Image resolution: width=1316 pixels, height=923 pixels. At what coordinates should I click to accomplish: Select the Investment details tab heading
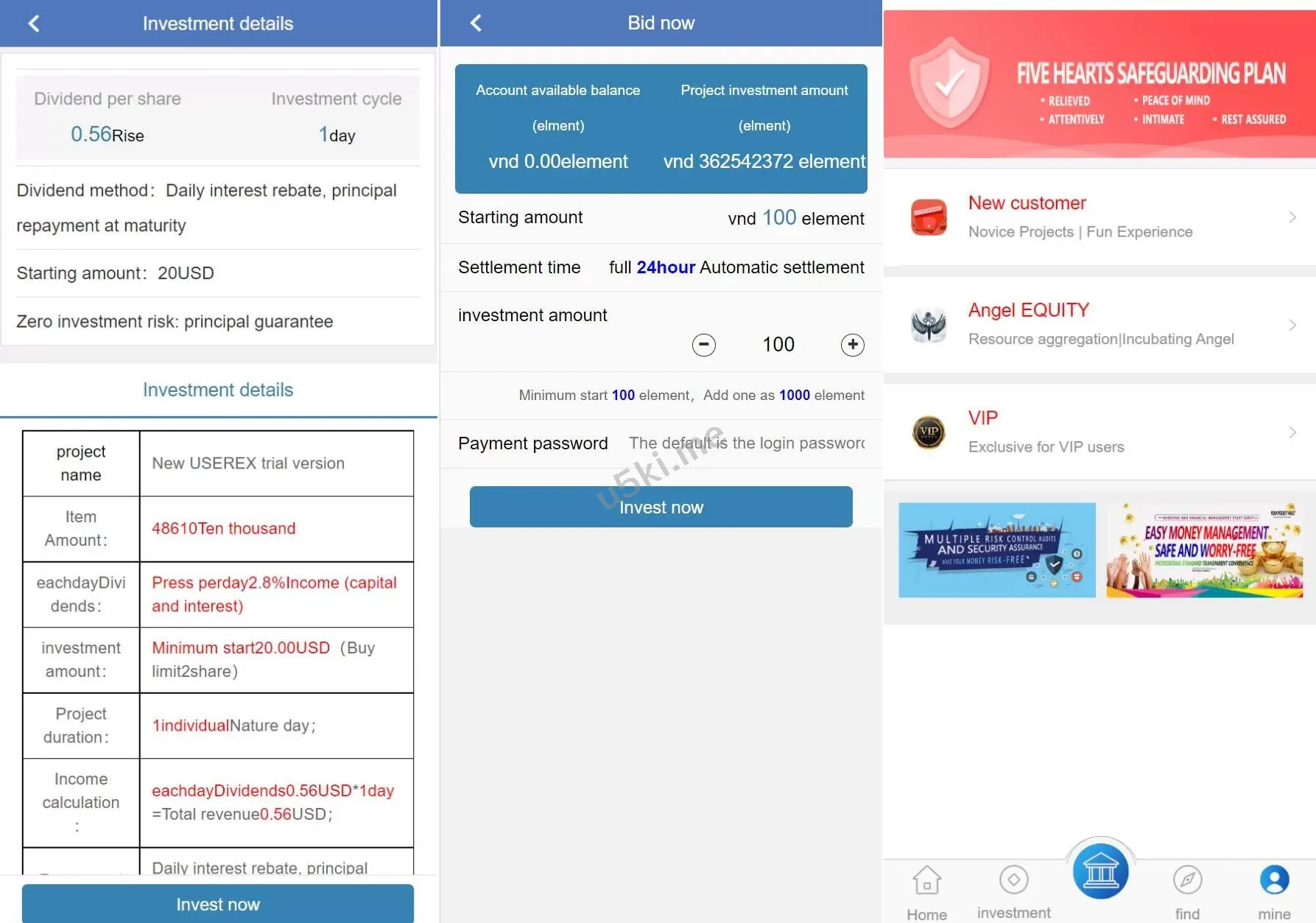coord(218,390)
